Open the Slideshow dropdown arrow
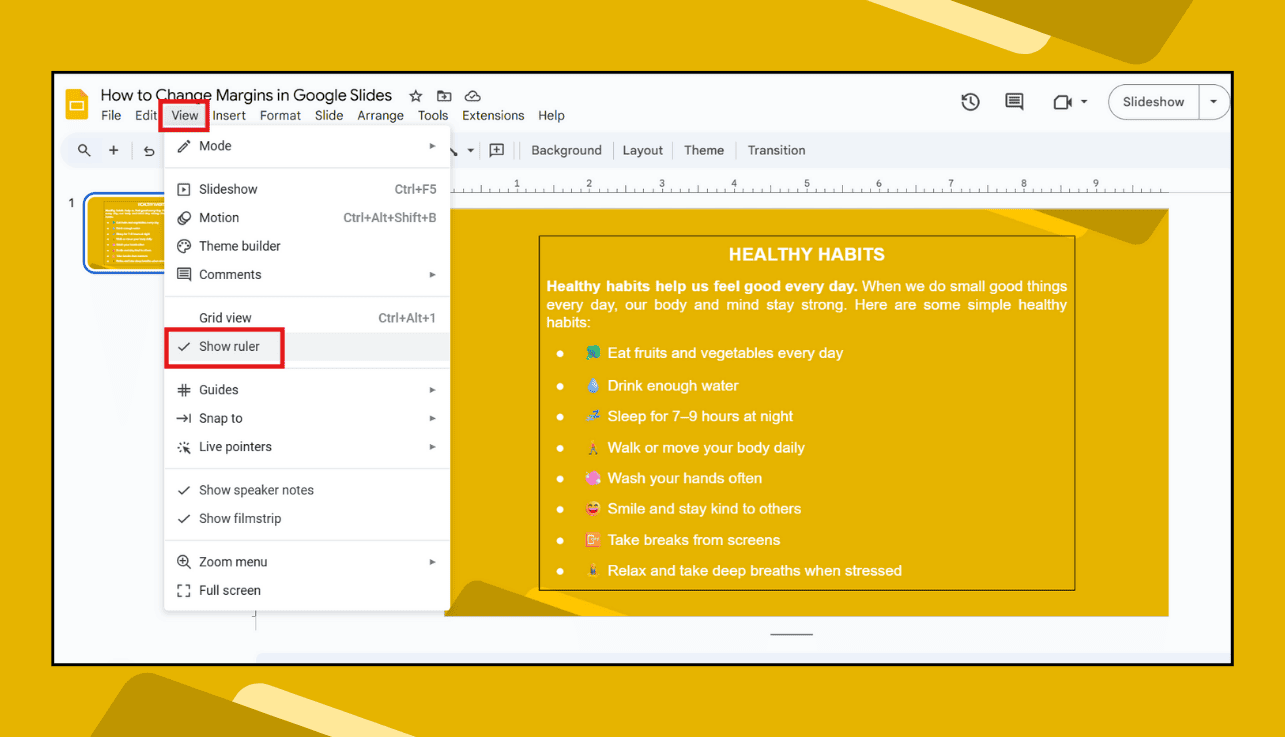This screenshot has height=737, width=1285. tap(1214, 101)
